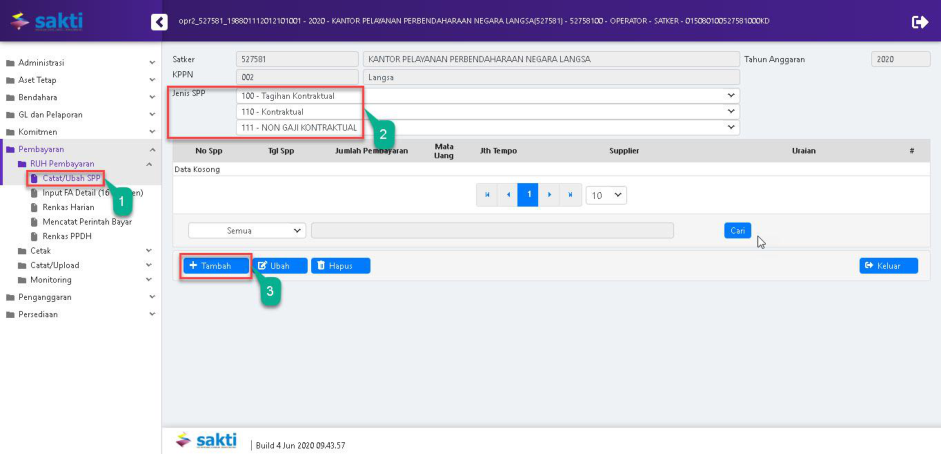Open the Jenis SPP 100 - Tagihan Kontraktual dropdown
This screenshot has width=941, height=454.
pos(487,96)
